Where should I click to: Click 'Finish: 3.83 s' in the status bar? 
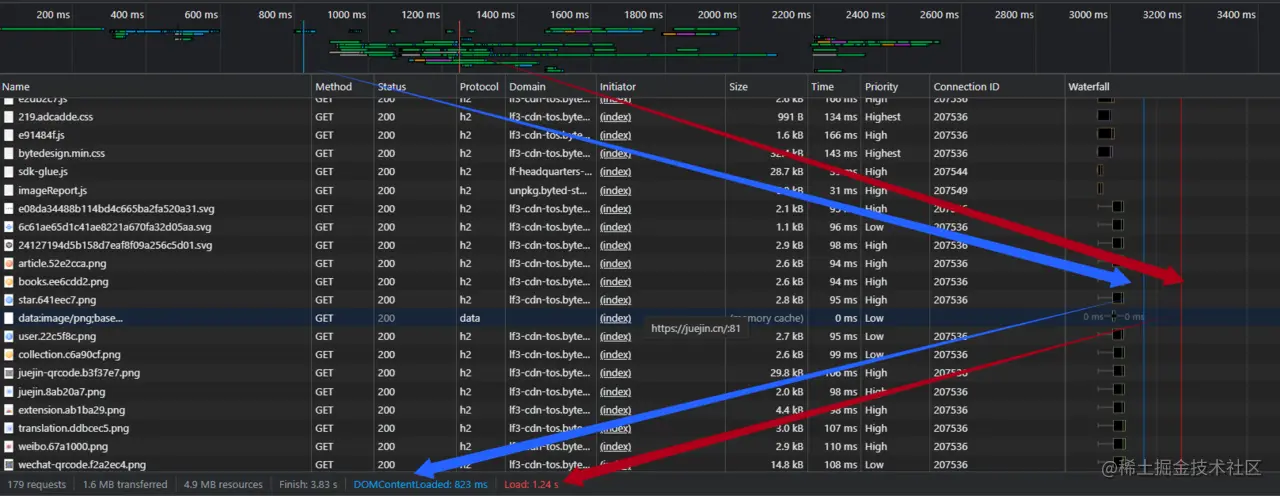309,485
